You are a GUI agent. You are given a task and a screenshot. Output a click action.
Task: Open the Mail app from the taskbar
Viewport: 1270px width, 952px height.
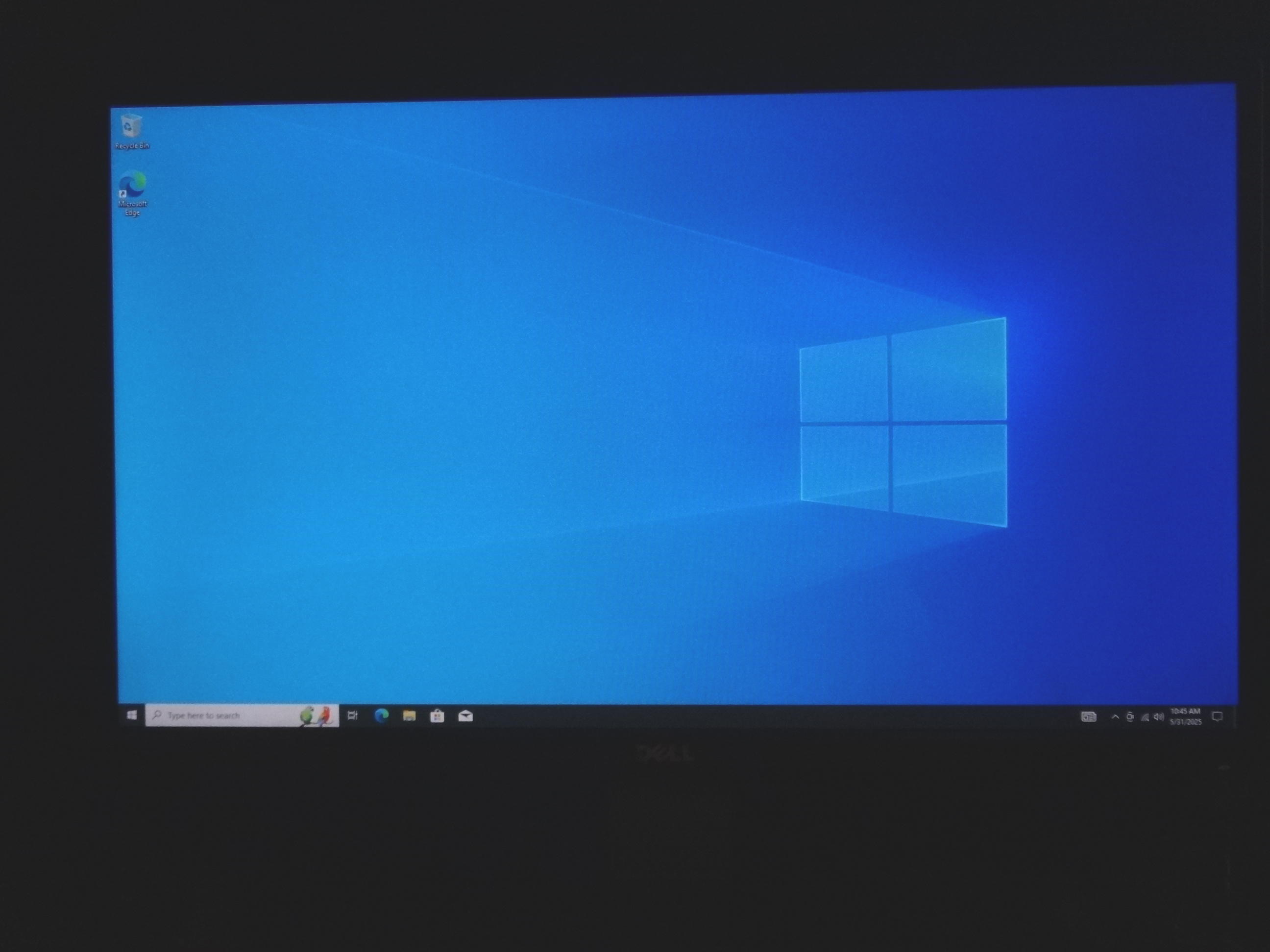(x=465, y=715)
